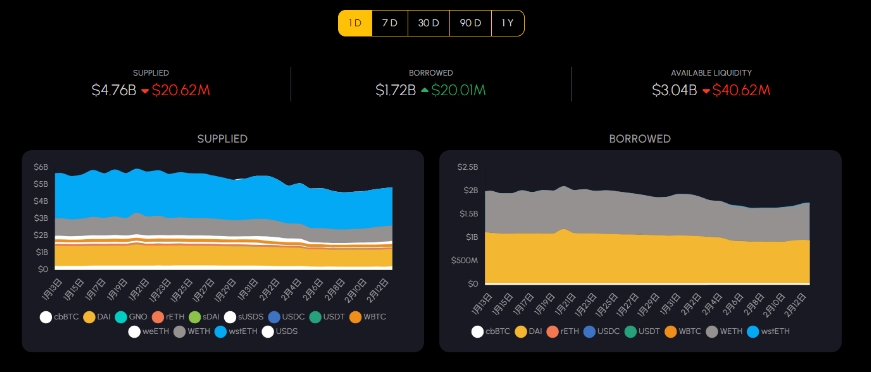
Task: Switch to the 30D time range
Action: pyautogui.click(x=428, y=23)
